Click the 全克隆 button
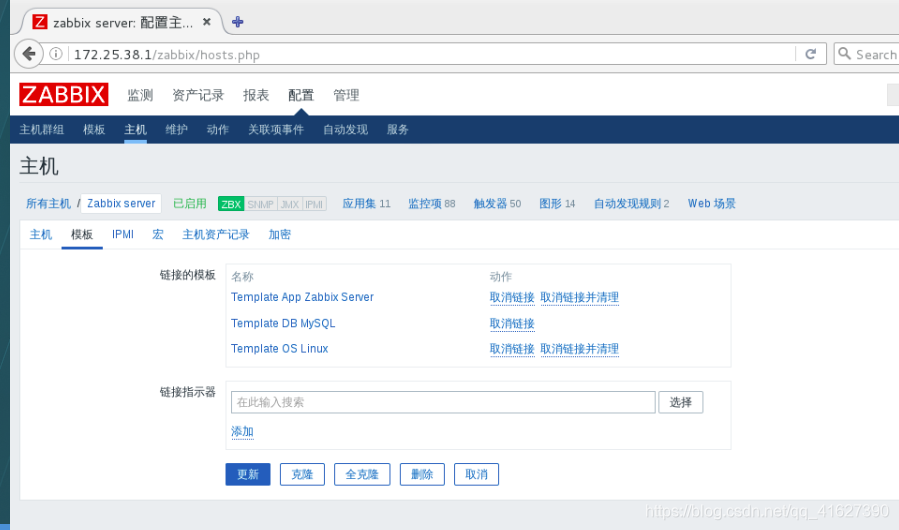The image size is (899, 530). (362, 474)
